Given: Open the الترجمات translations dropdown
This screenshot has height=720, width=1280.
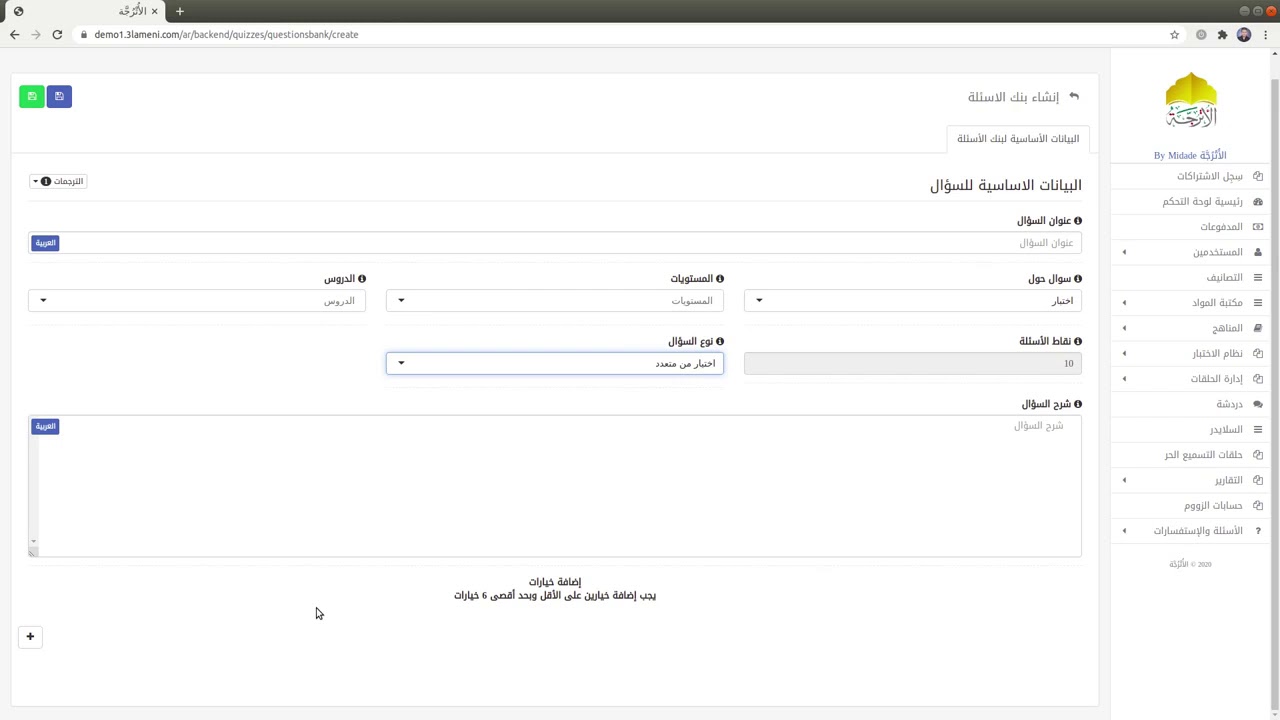Looking at the screenshot, I should click(58, 181).
